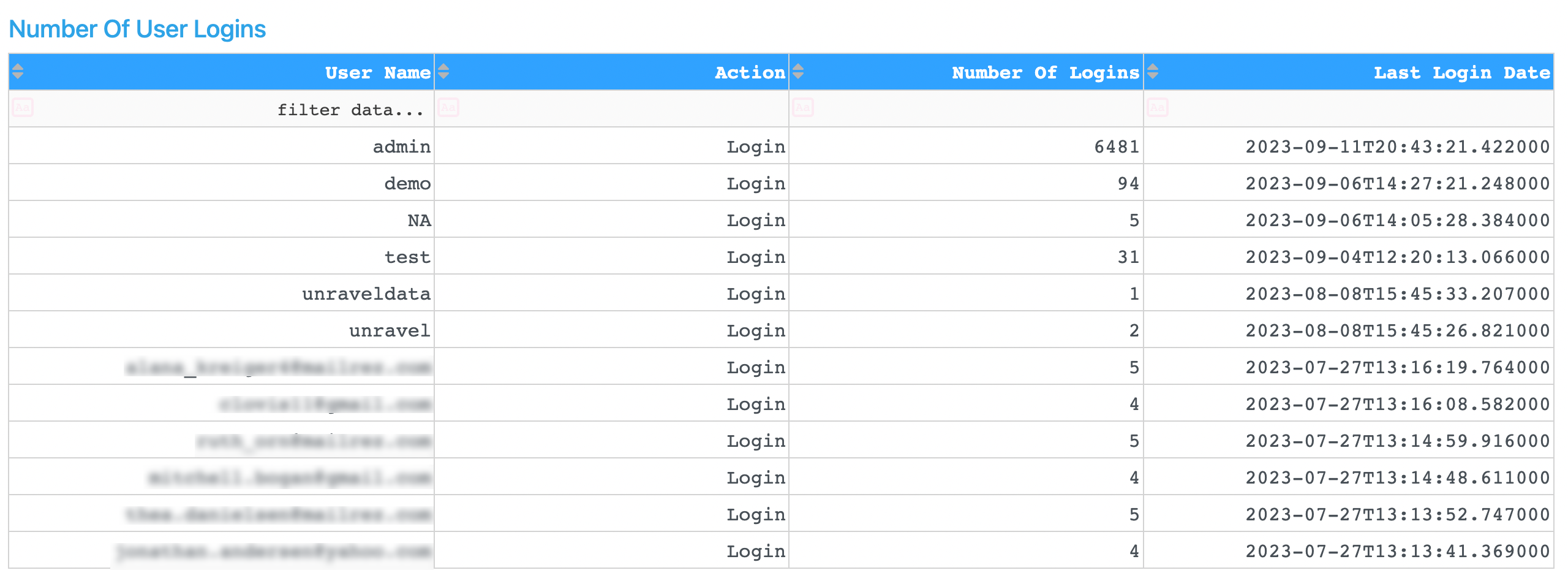This screenshot has height=570, width=1568.
Task: Click the filter data input field
Action: click(x=349, y=109)
